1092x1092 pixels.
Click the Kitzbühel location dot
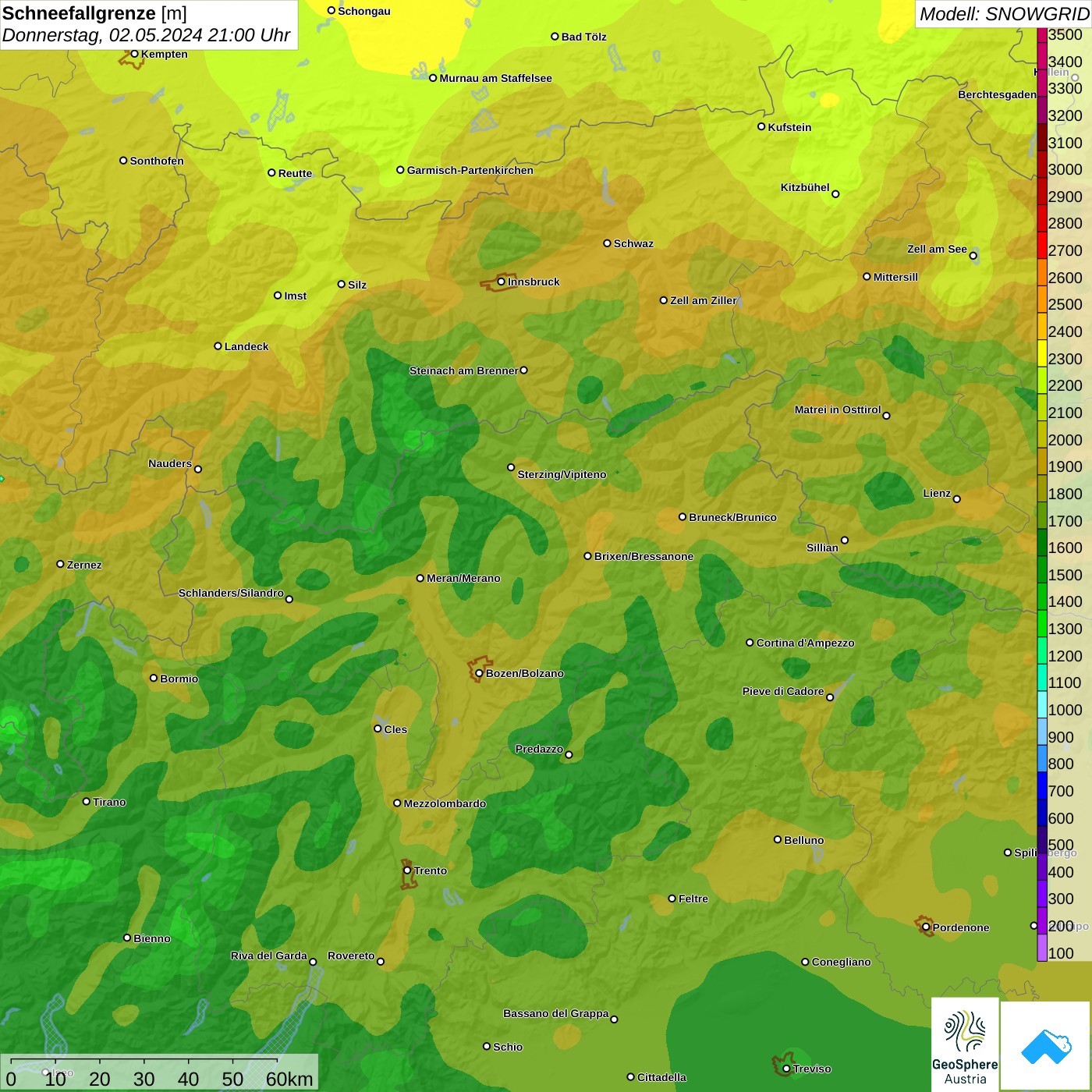tap(835, 194)
